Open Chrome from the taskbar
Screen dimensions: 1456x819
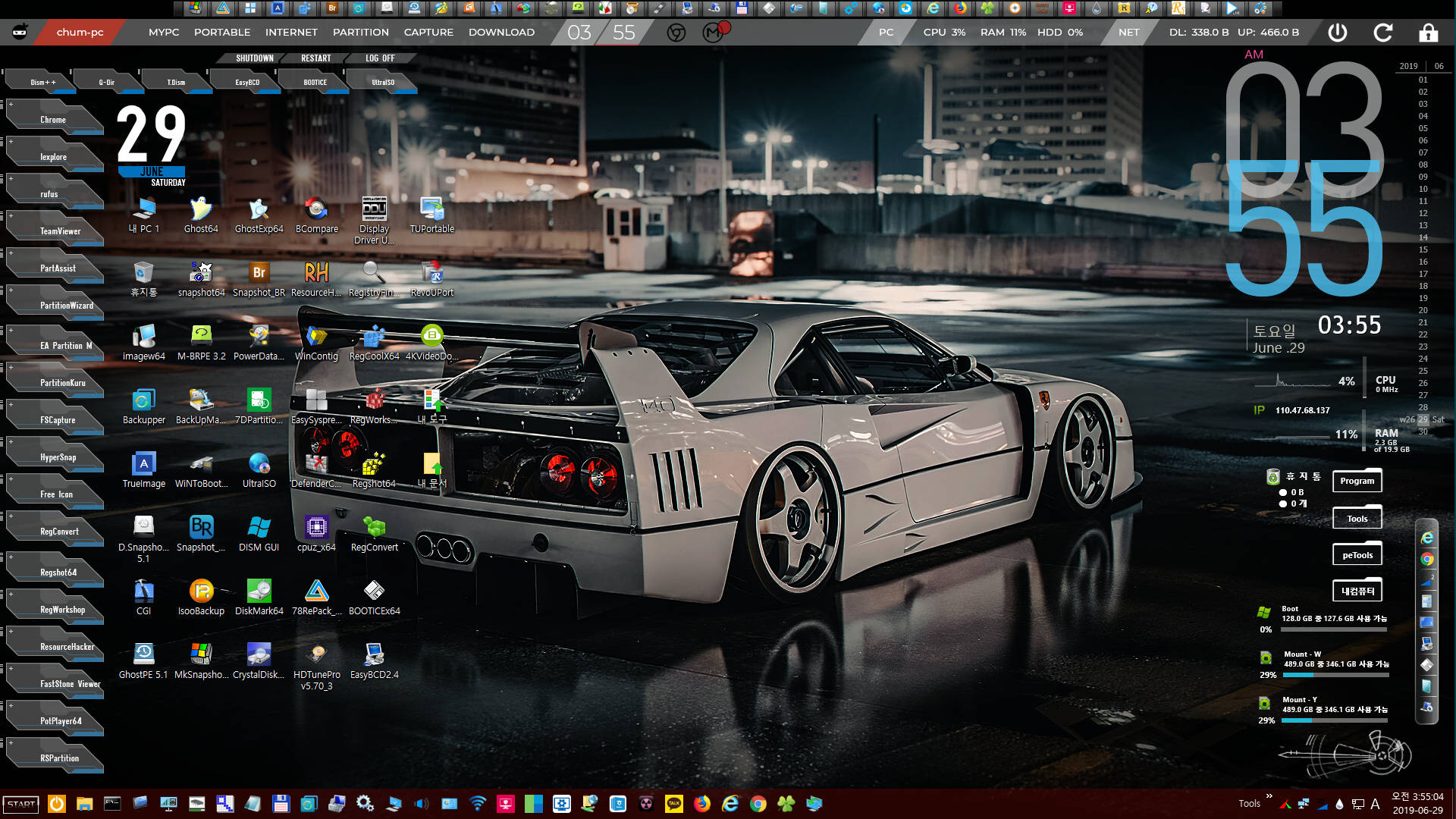coord(758,804)
